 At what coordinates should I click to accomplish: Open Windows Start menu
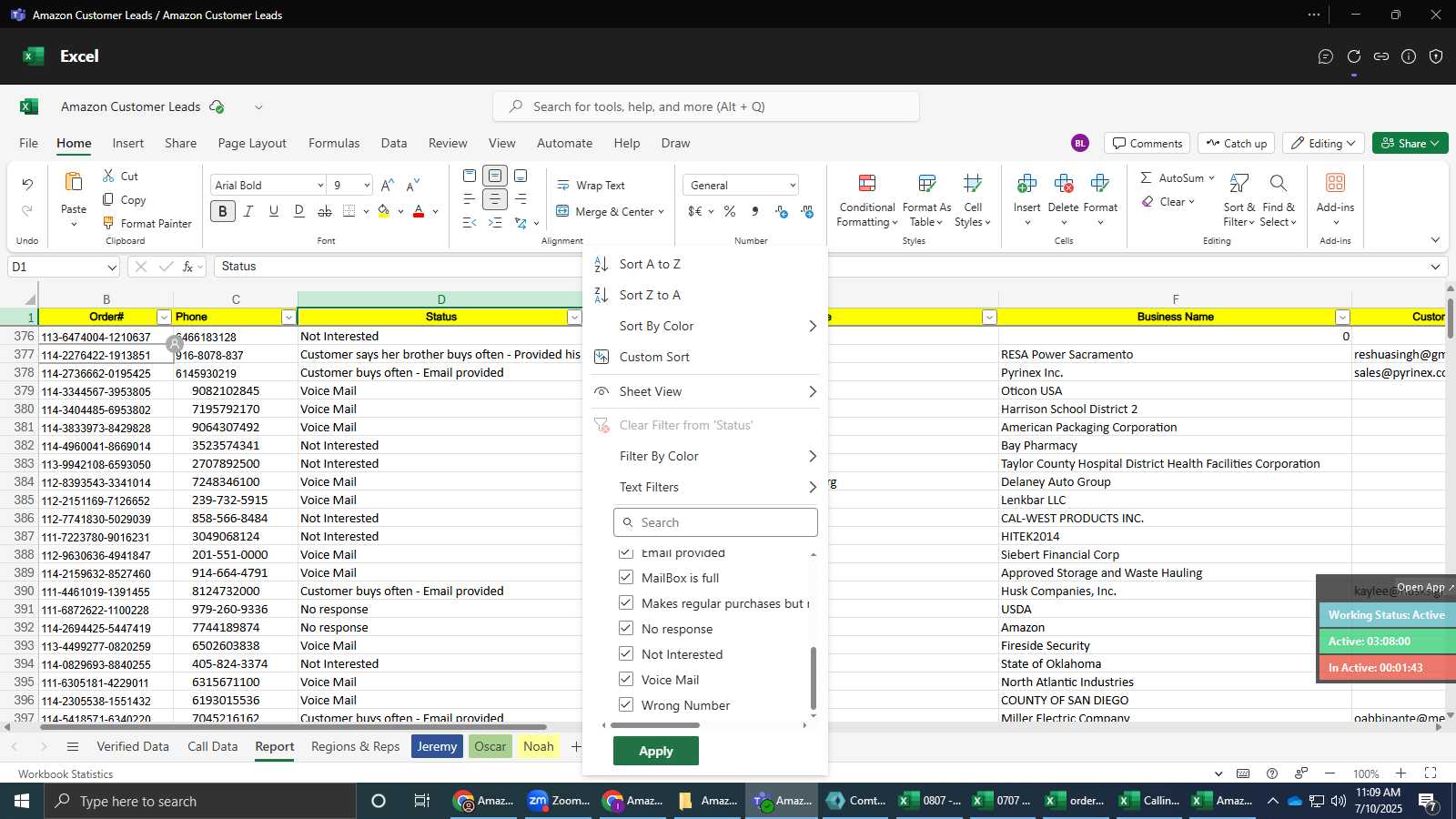[x=22, y=801]
